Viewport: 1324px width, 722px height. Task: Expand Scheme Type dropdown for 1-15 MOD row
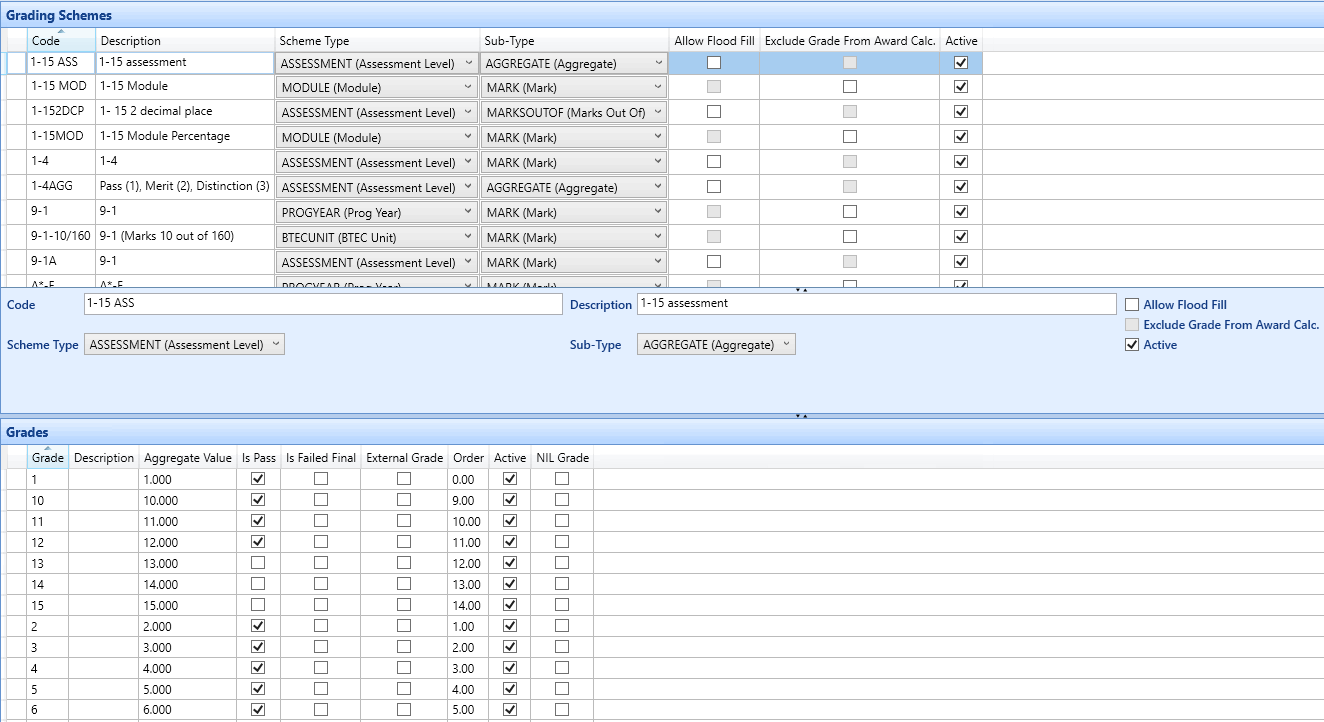[376, 88]
